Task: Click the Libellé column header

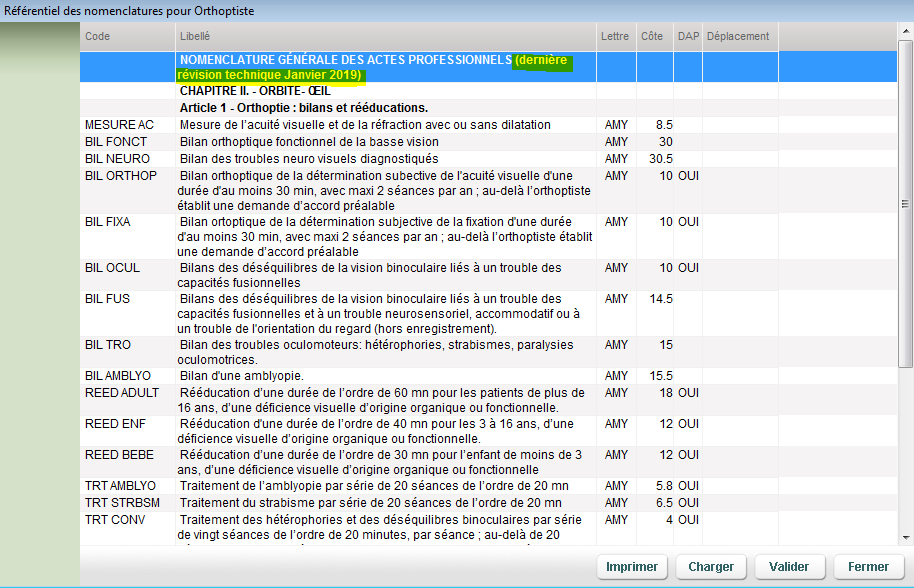Action: point(195,36)
